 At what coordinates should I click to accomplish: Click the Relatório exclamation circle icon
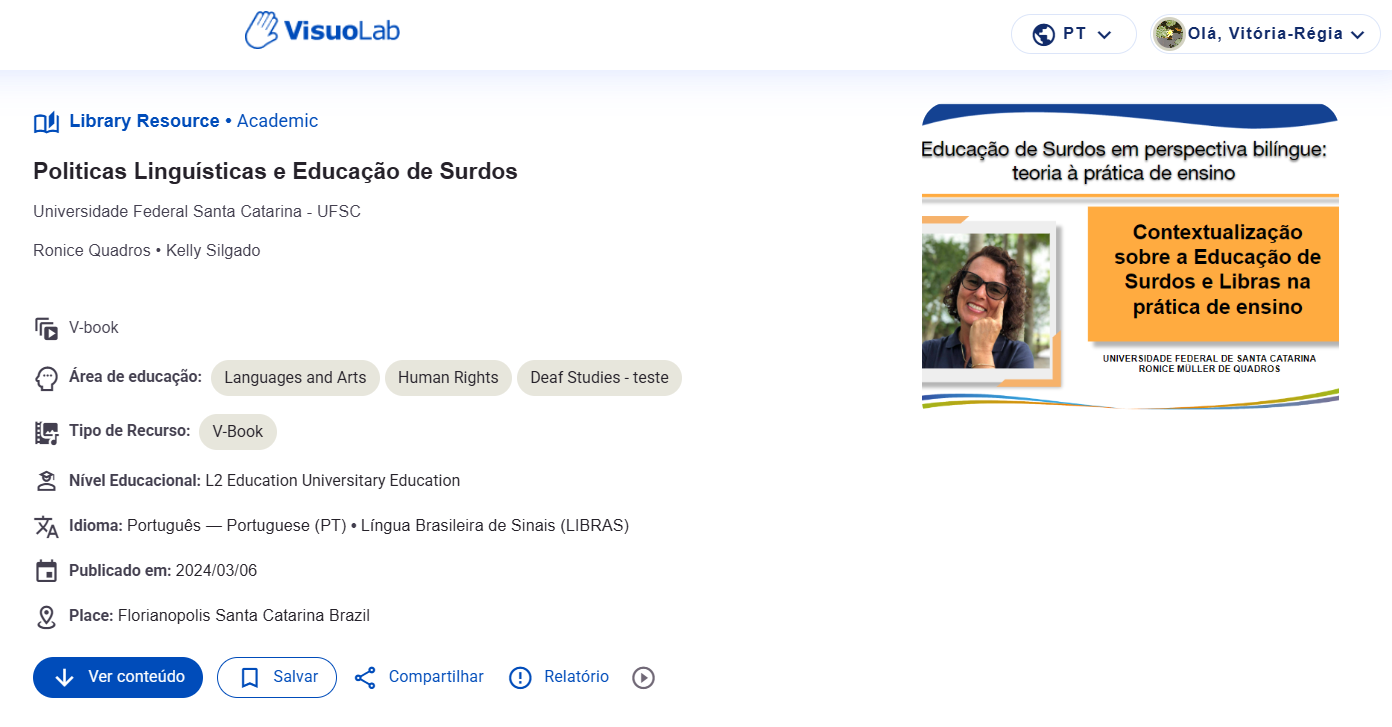click(x=520, y=678)
